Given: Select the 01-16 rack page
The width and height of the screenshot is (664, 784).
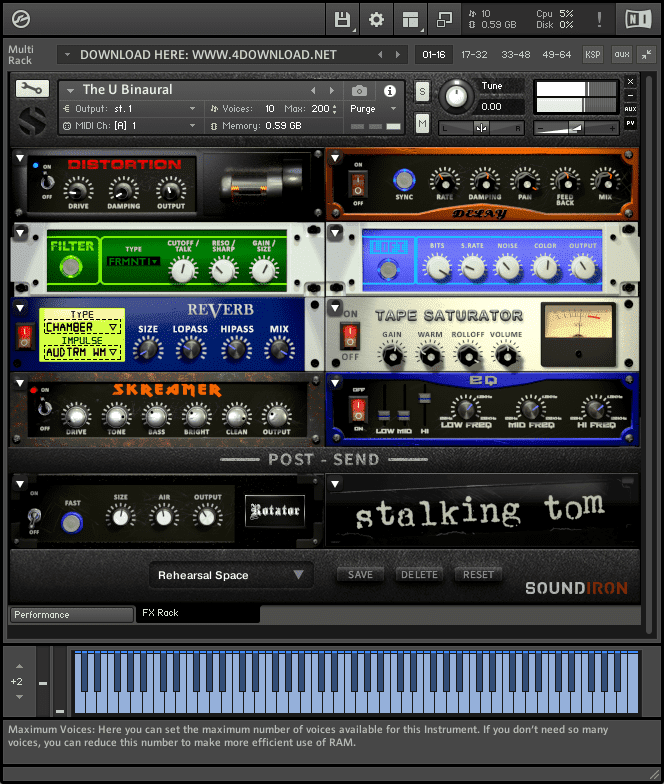Looking at the screenshot, I should [434, 54].
